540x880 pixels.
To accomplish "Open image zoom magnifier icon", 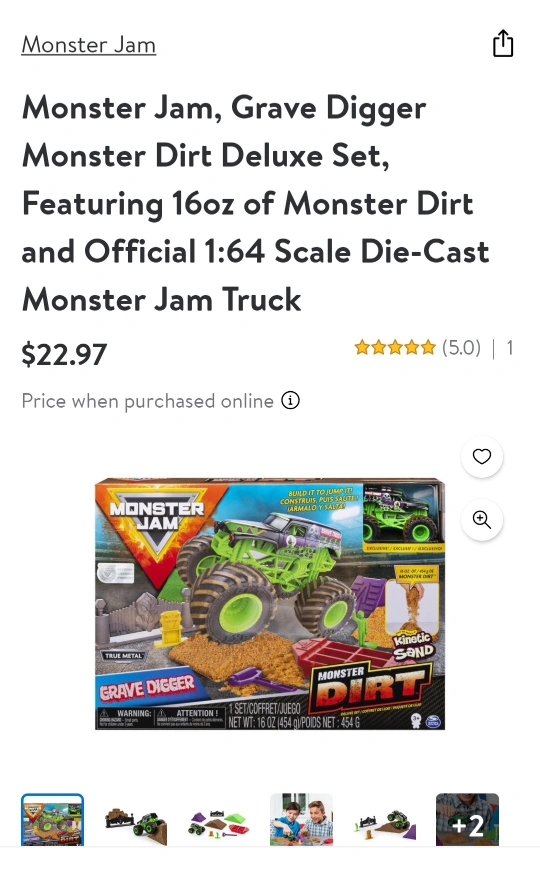I will coord(482,520).
